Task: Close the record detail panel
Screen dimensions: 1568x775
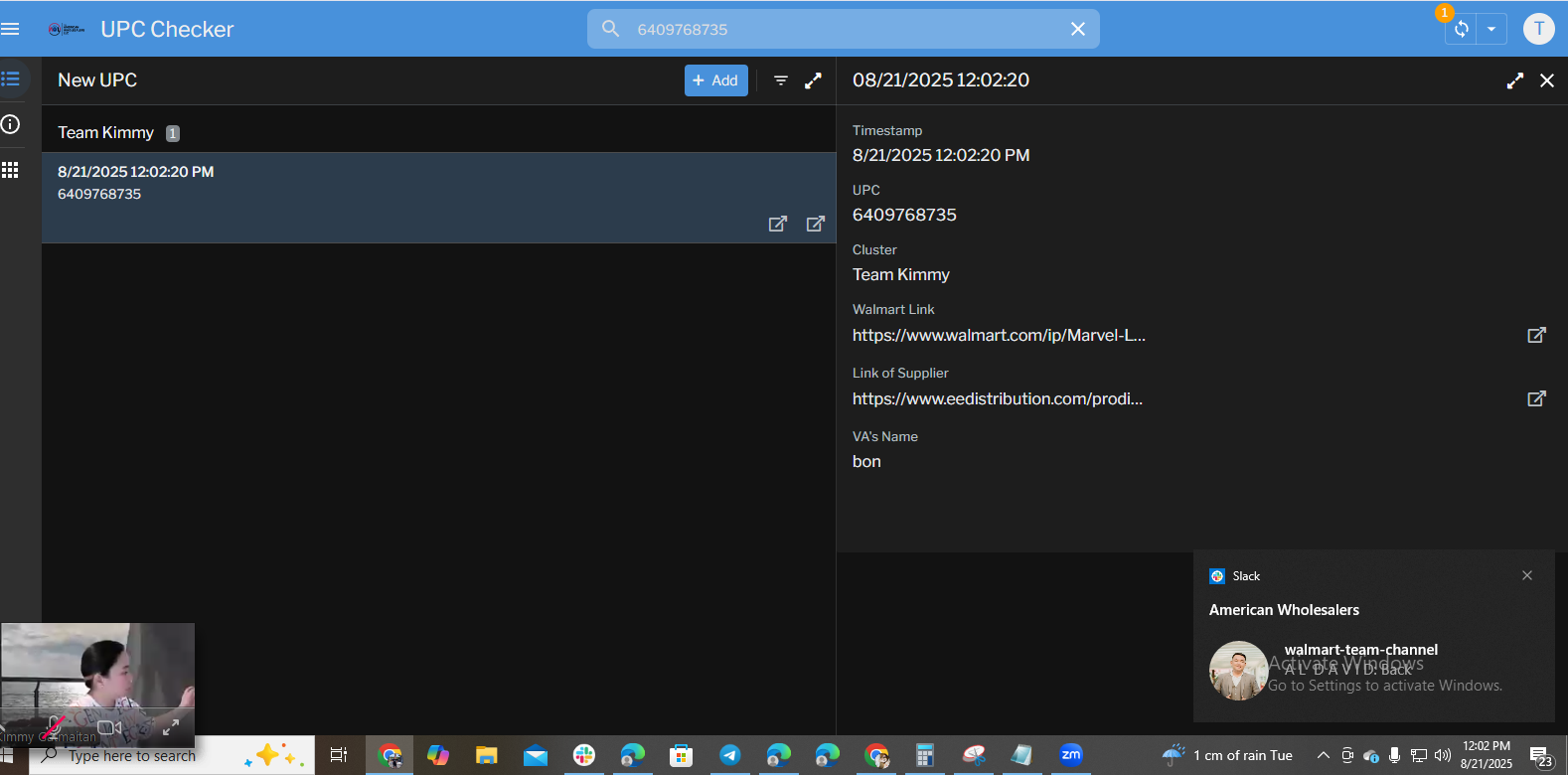Action: tap(1547, 80)
